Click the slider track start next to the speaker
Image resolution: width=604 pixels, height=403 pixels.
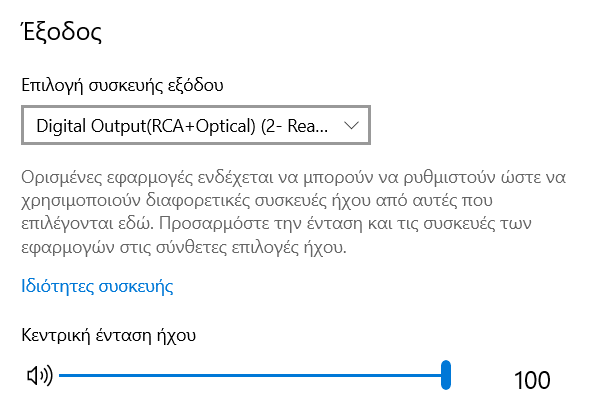pyautogui.click(x=63, y=376)
